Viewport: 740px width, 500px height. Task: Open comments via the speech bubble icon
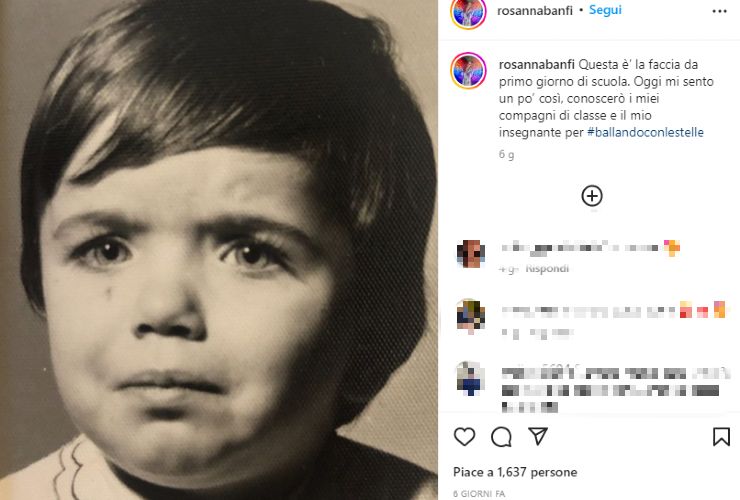[x=501, y=437]
